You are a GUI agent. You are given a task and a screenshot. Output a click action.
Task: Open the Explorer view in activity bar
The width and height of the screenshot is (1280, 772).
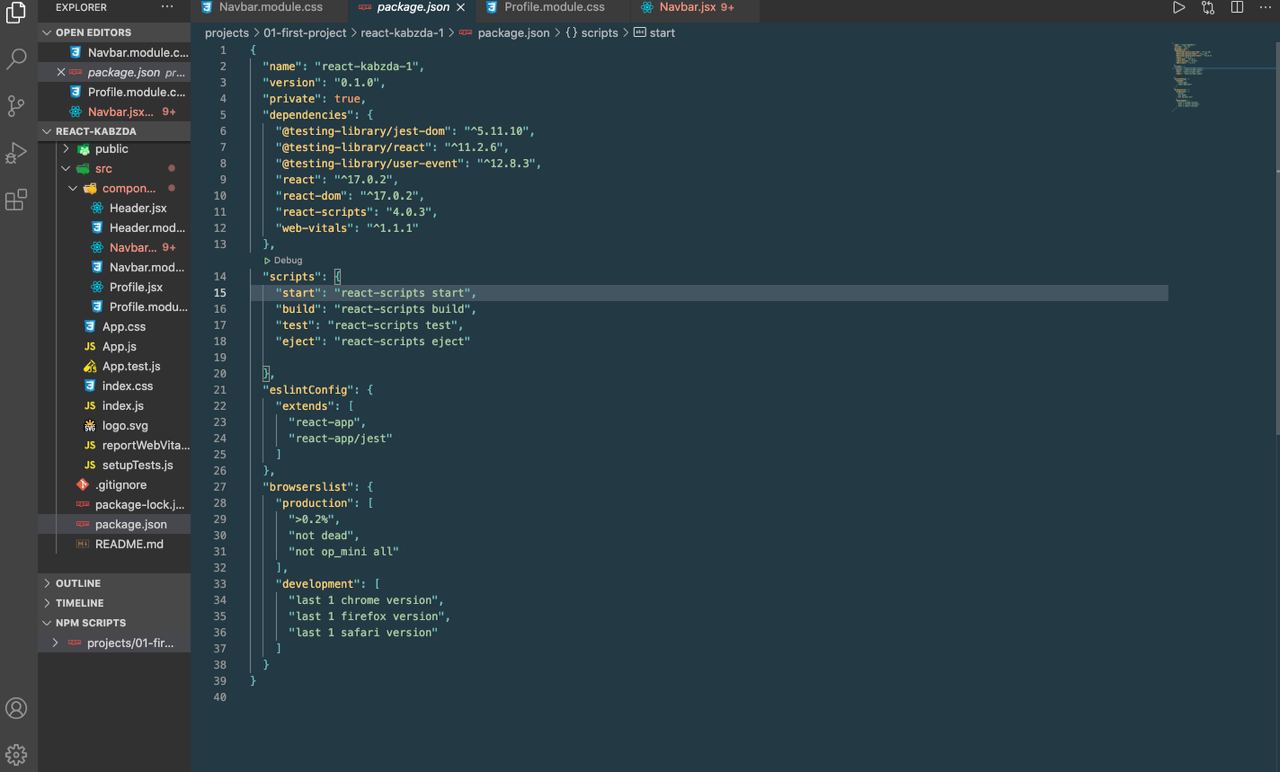point(16,13)
